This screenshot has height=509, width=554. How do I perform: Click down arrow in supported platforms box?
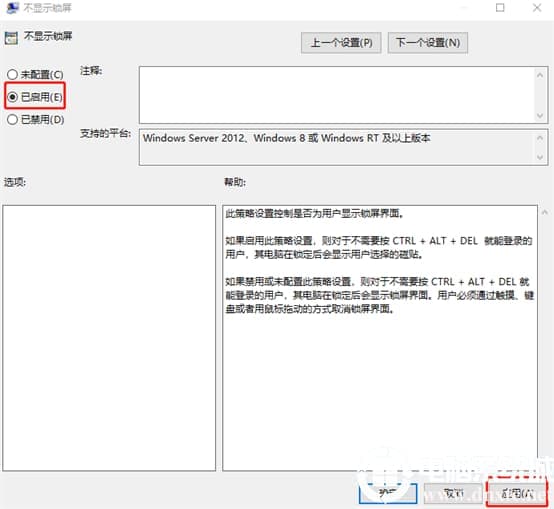[540, 157]
